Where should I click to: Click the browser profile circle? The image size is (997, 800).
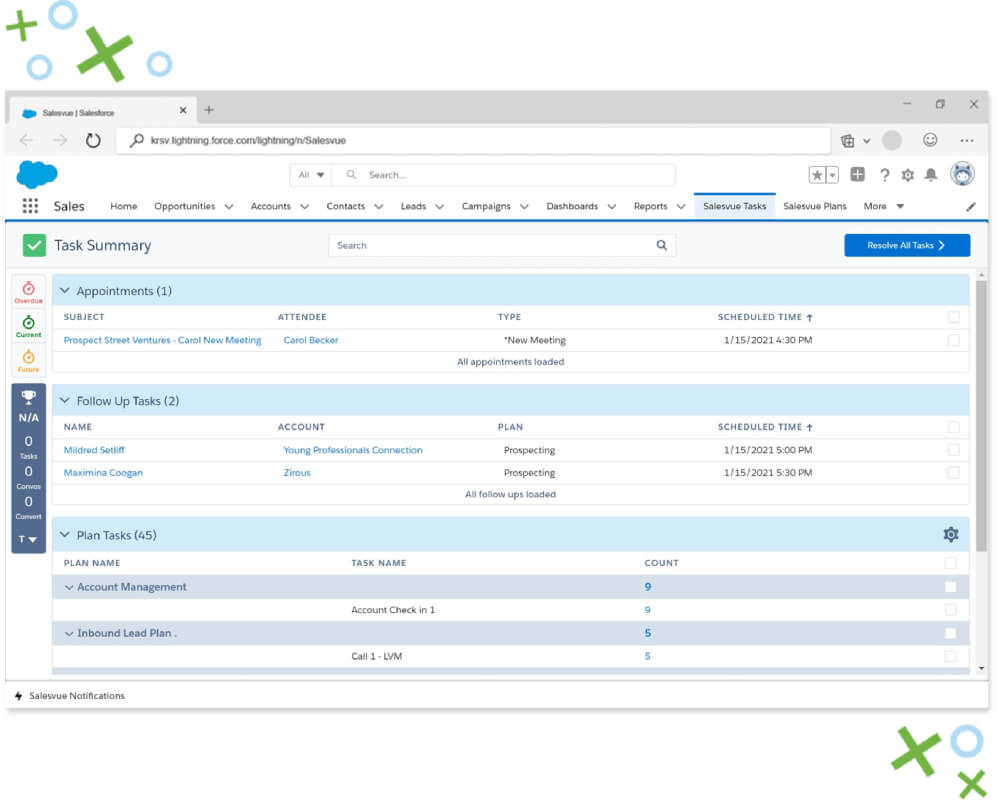pyautogui.click(x=891, y=141)
